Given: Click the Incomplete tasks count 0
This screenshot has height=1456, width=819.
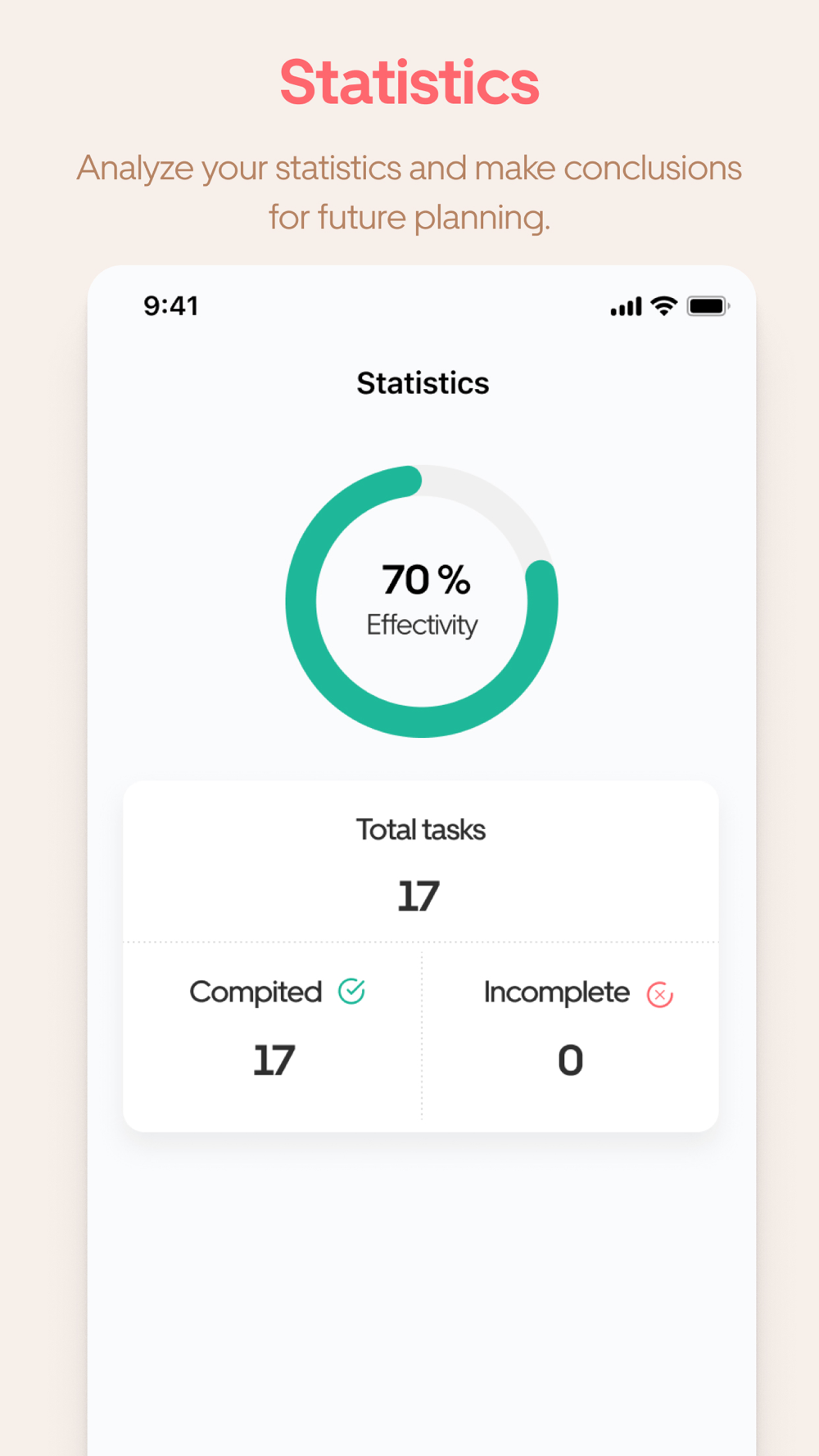Looking at the screenshot, I should pyautogui.click(x=571, y=1060).
